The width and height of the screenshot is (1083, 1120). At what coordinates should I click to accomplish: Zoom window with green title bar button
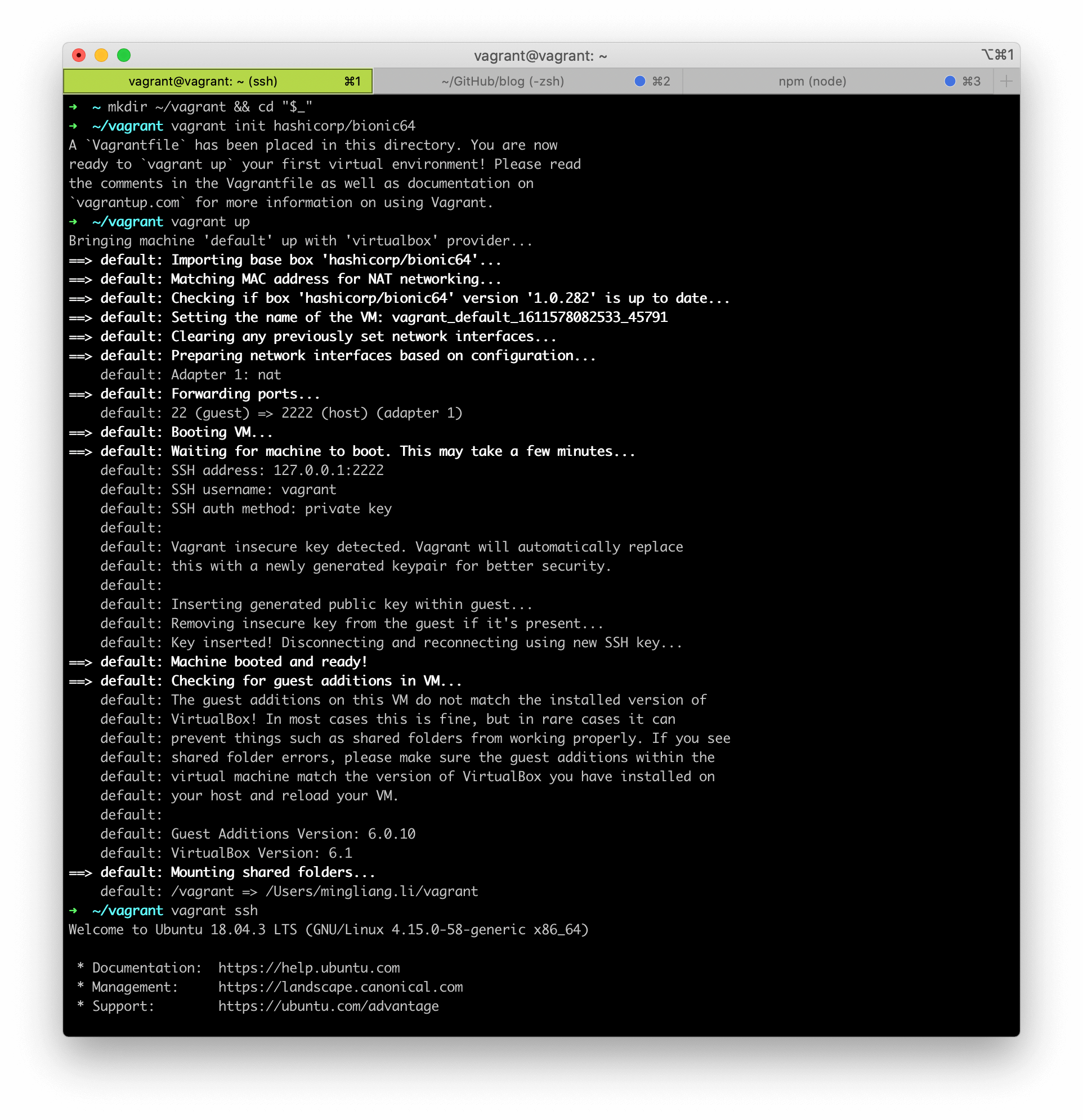[124, 55]
